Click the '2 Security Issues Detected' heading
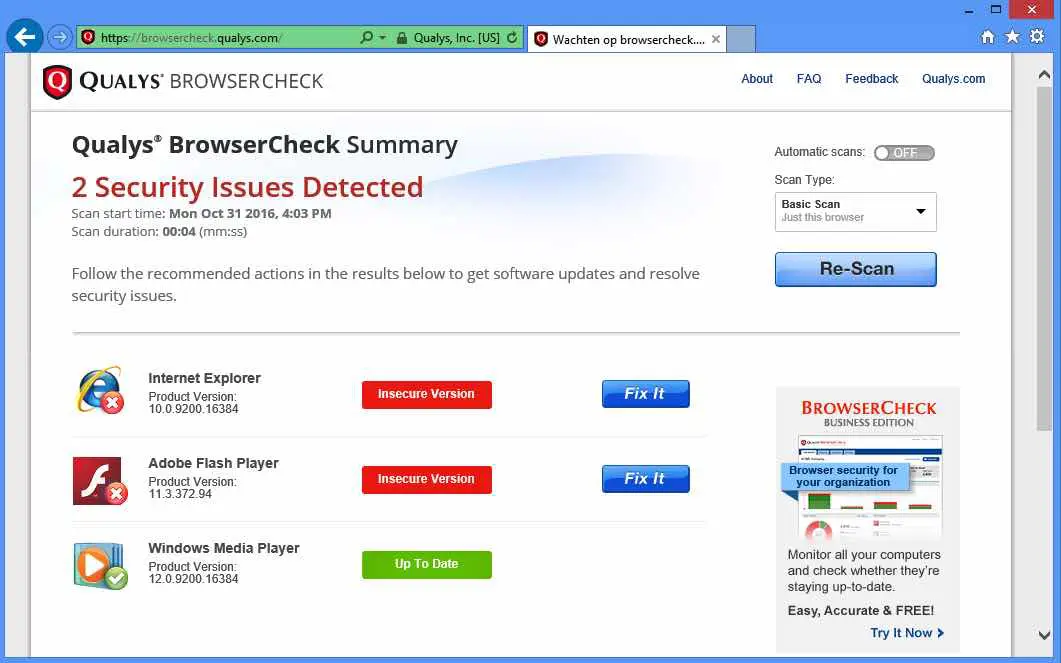The width and height of the screenshot is (1061, 663). pyautogui.click(x=247, y=187)
